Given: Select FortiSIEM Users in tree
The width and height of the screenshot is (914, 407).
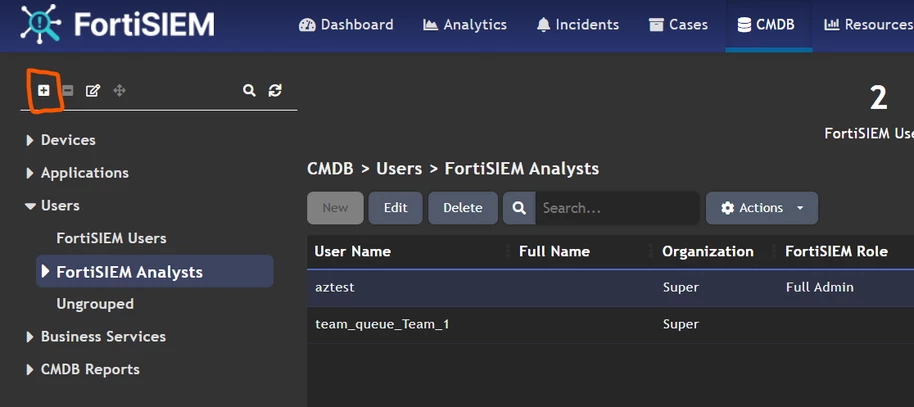Looking at the screenshot, I should point(111,238).
